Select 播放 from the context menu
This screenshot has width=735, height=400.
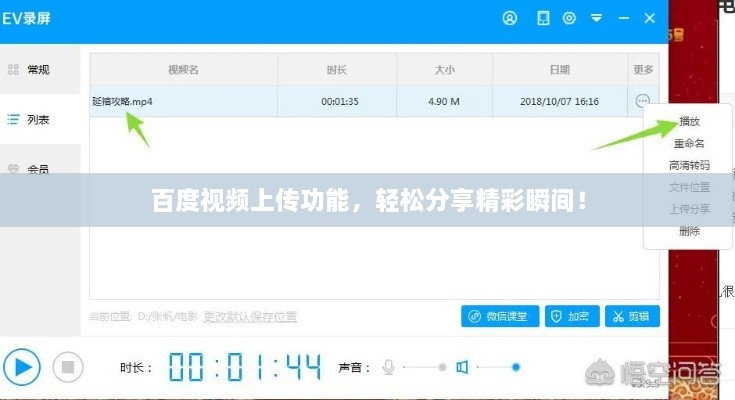(x=689, y=122)
